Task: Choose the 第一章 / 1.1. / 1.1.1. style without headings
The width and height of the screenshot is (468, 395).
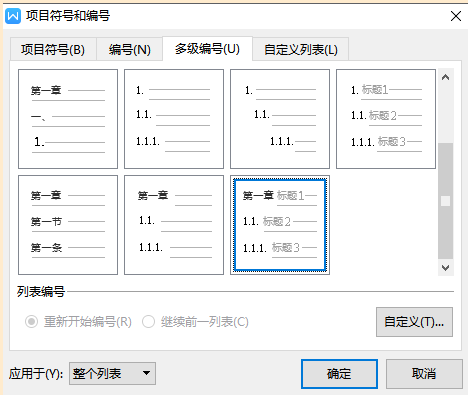Action: point(174,225)
